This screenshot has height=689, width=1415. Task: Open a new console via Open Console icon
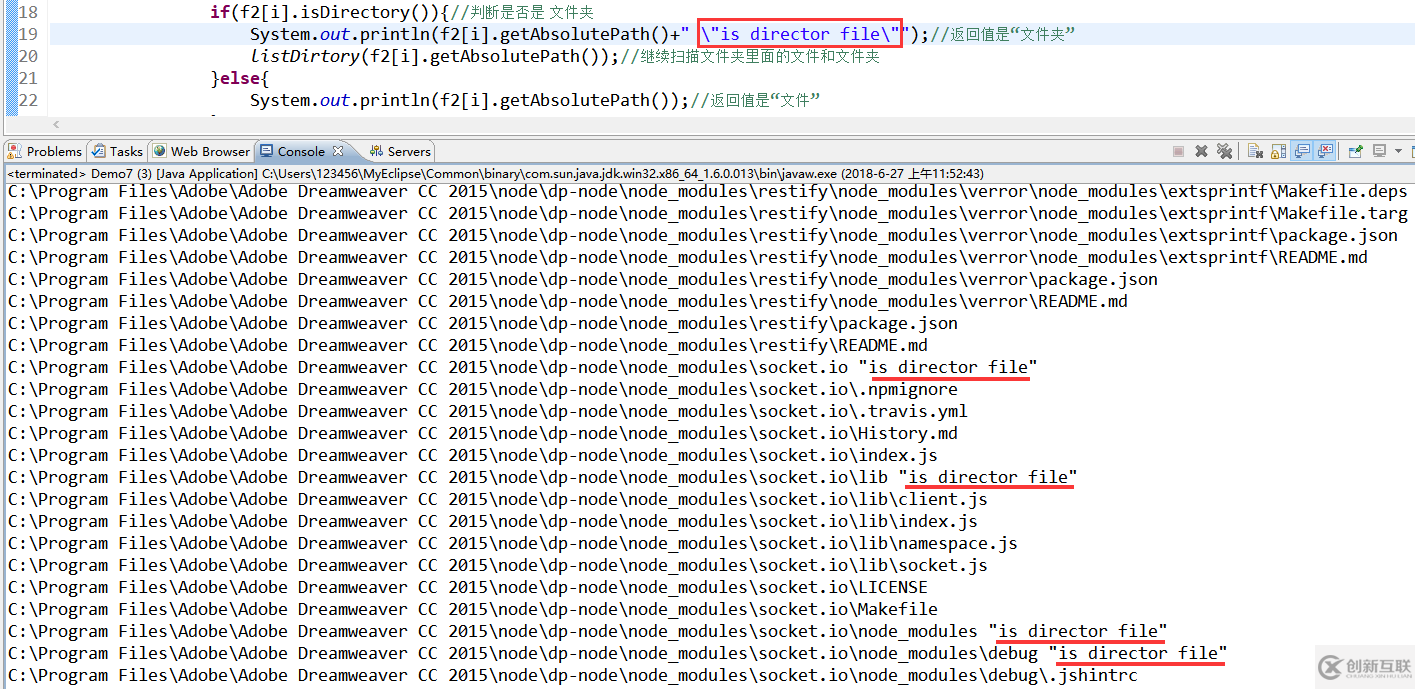[x=1412, y=151]
